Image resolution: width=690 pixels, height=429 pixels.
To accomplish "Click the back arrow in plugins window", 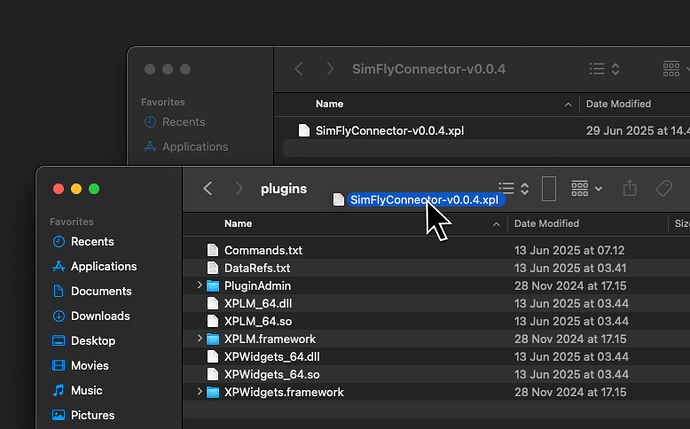I will (208, 188).
